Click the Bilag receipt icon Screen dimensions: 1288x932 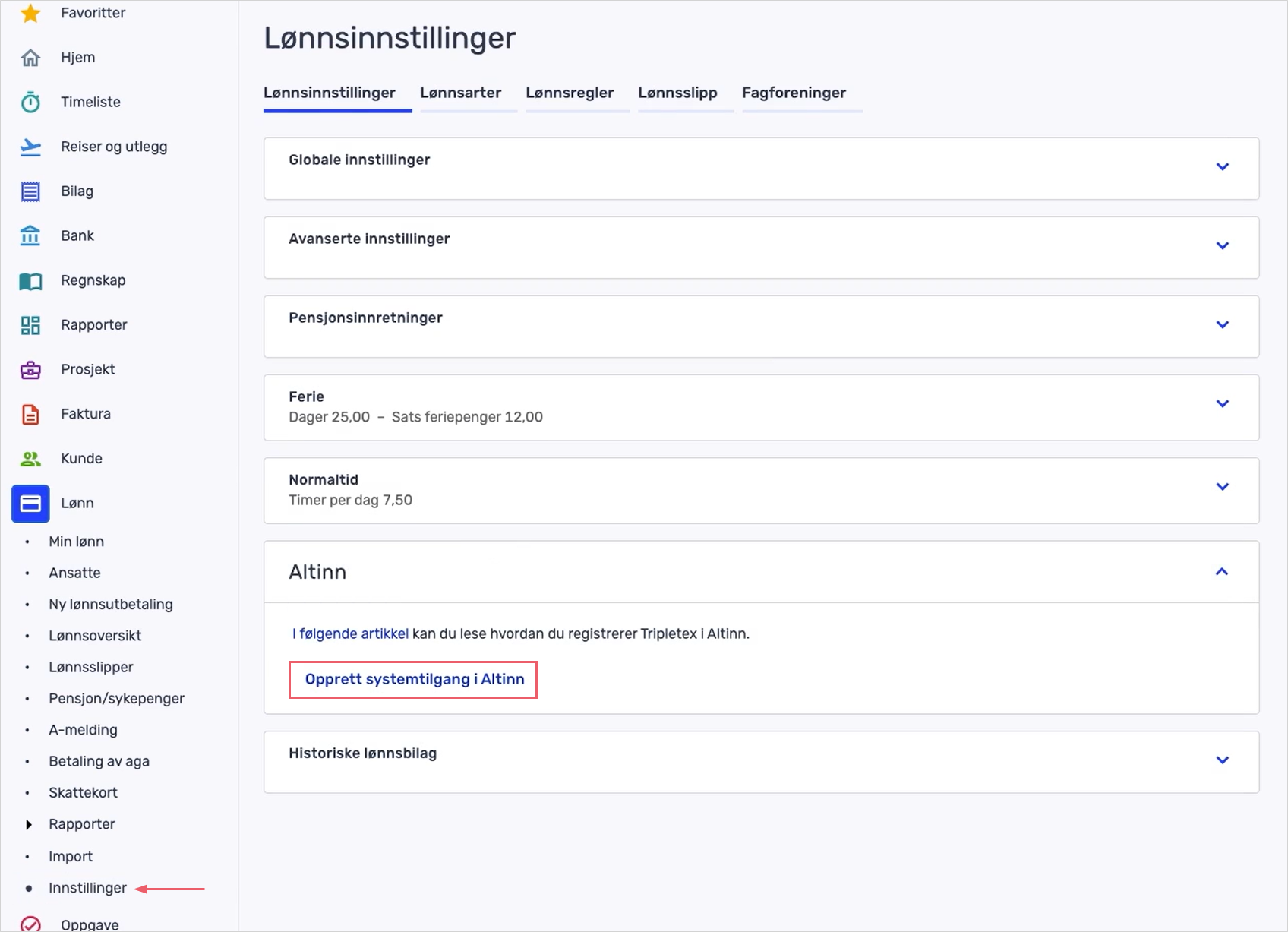click(30, 191)
